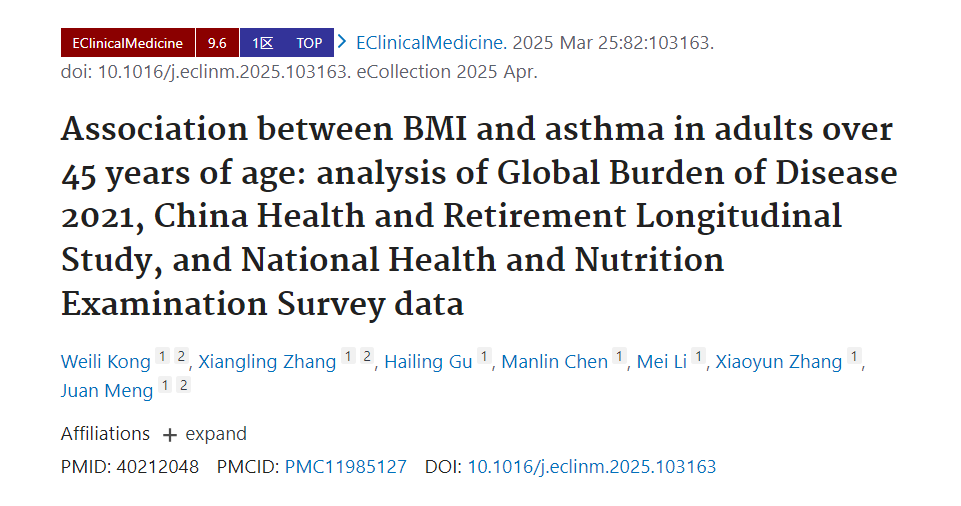Viewport: 961px width, 506px height.
Task: Click the TOP journal badge
Action: [310, 43]
